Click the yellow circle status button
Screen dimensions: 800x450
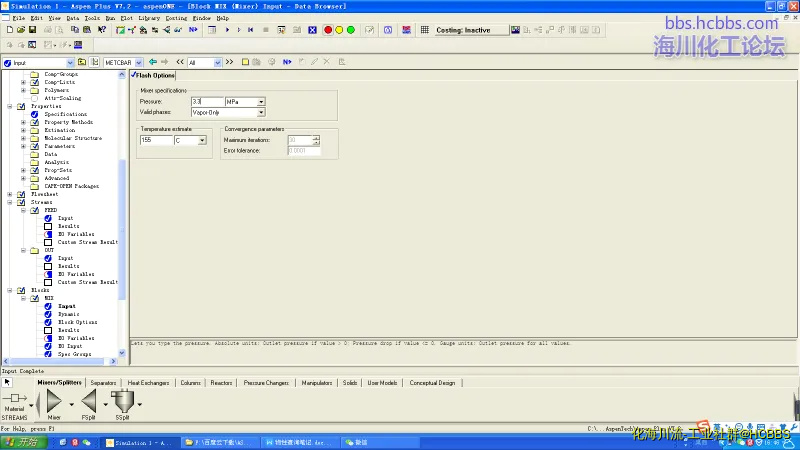click(x=339, y=30)
